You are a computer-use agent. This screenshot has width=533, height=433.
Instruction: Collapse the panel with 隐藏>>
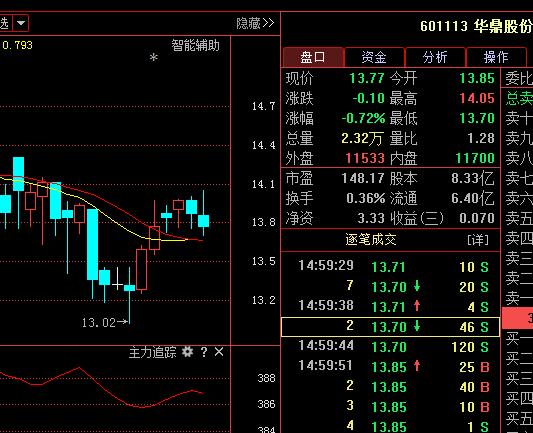click(x=255, y=23)
